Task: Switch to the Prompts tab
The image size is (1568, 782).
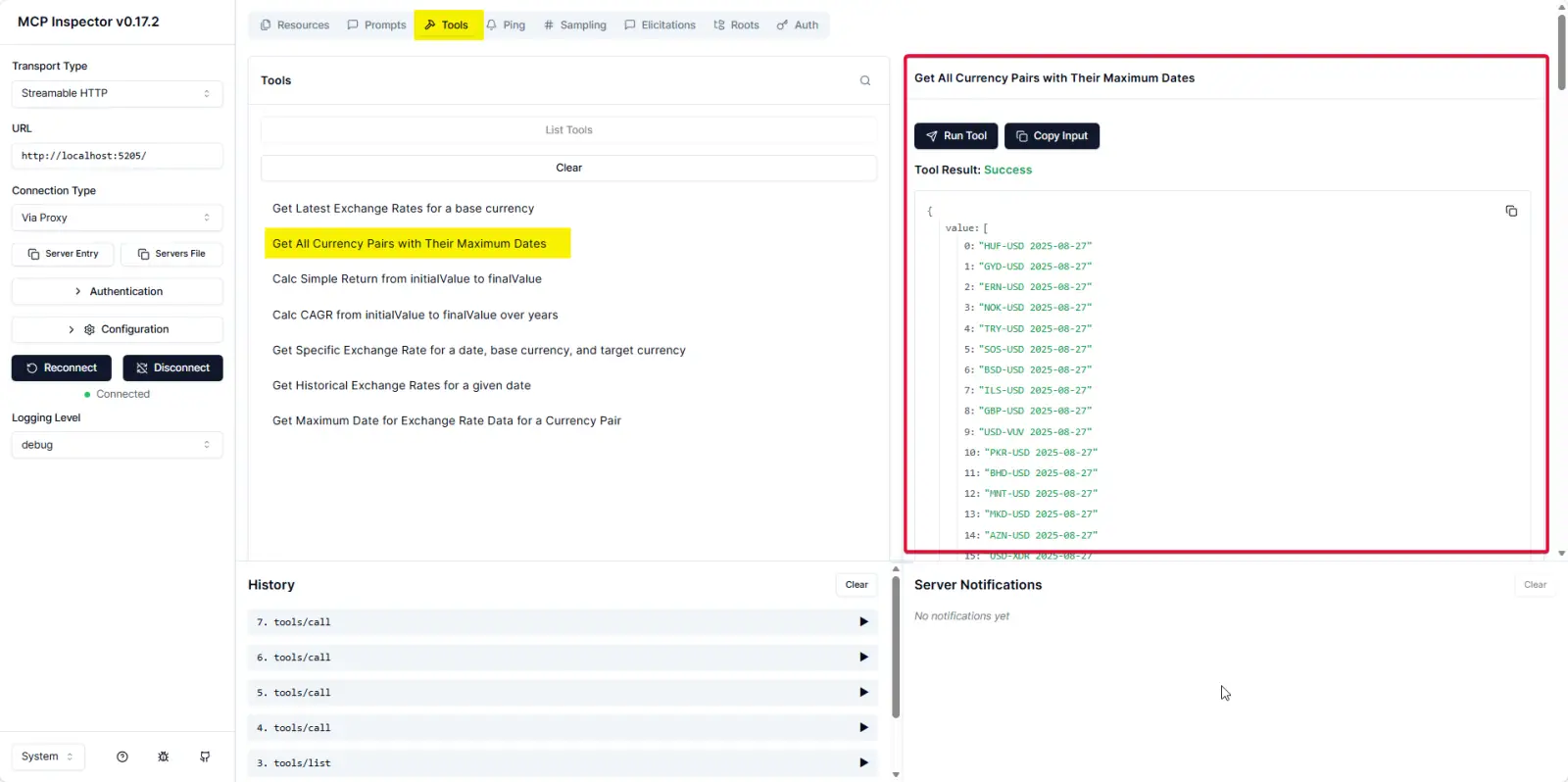Action: pos(376,25)
